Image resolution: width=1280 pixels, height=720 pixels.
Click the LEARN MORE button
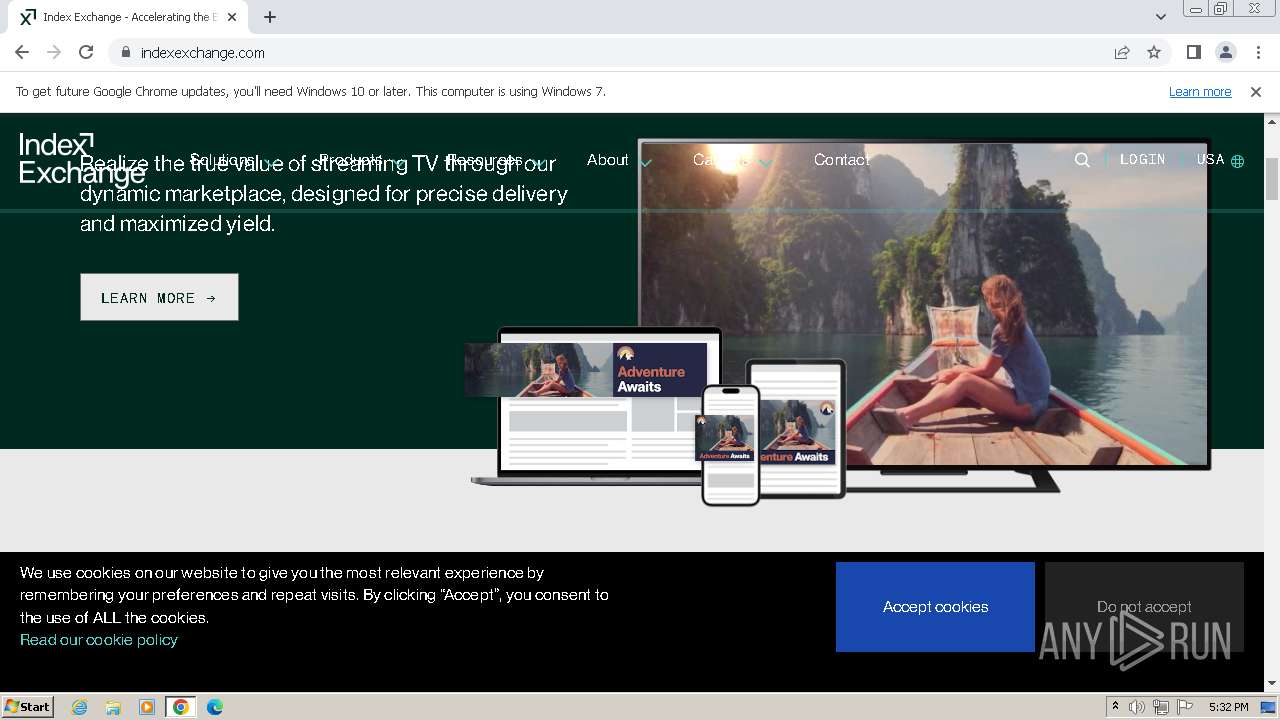(x=159, y=297)
